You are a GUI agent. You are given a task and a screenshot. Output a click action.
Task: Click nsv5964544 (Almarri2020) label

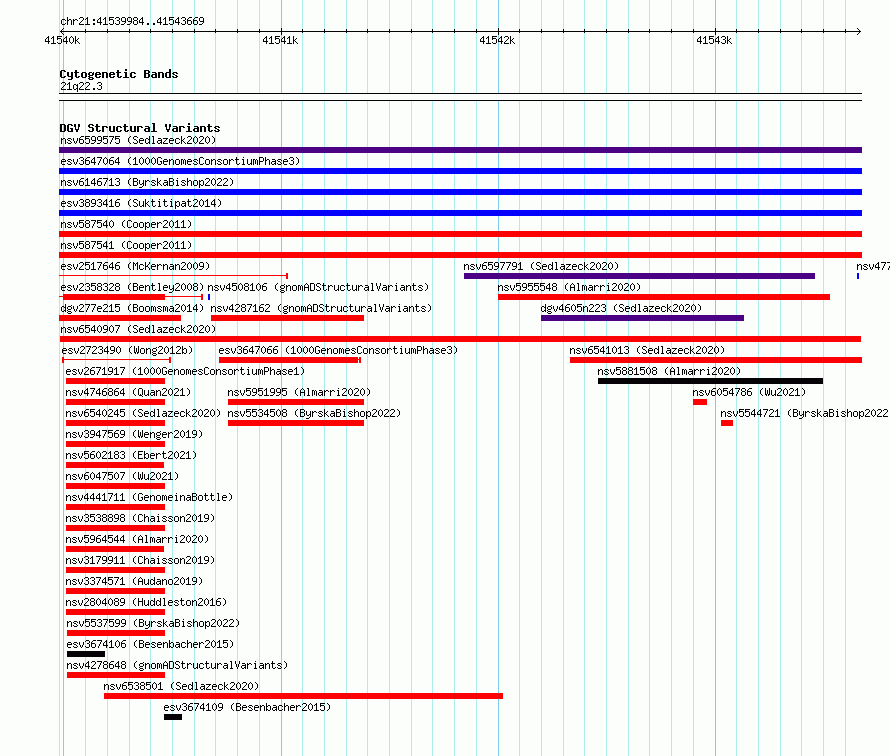pyautogui.click(x=137, y=539)
